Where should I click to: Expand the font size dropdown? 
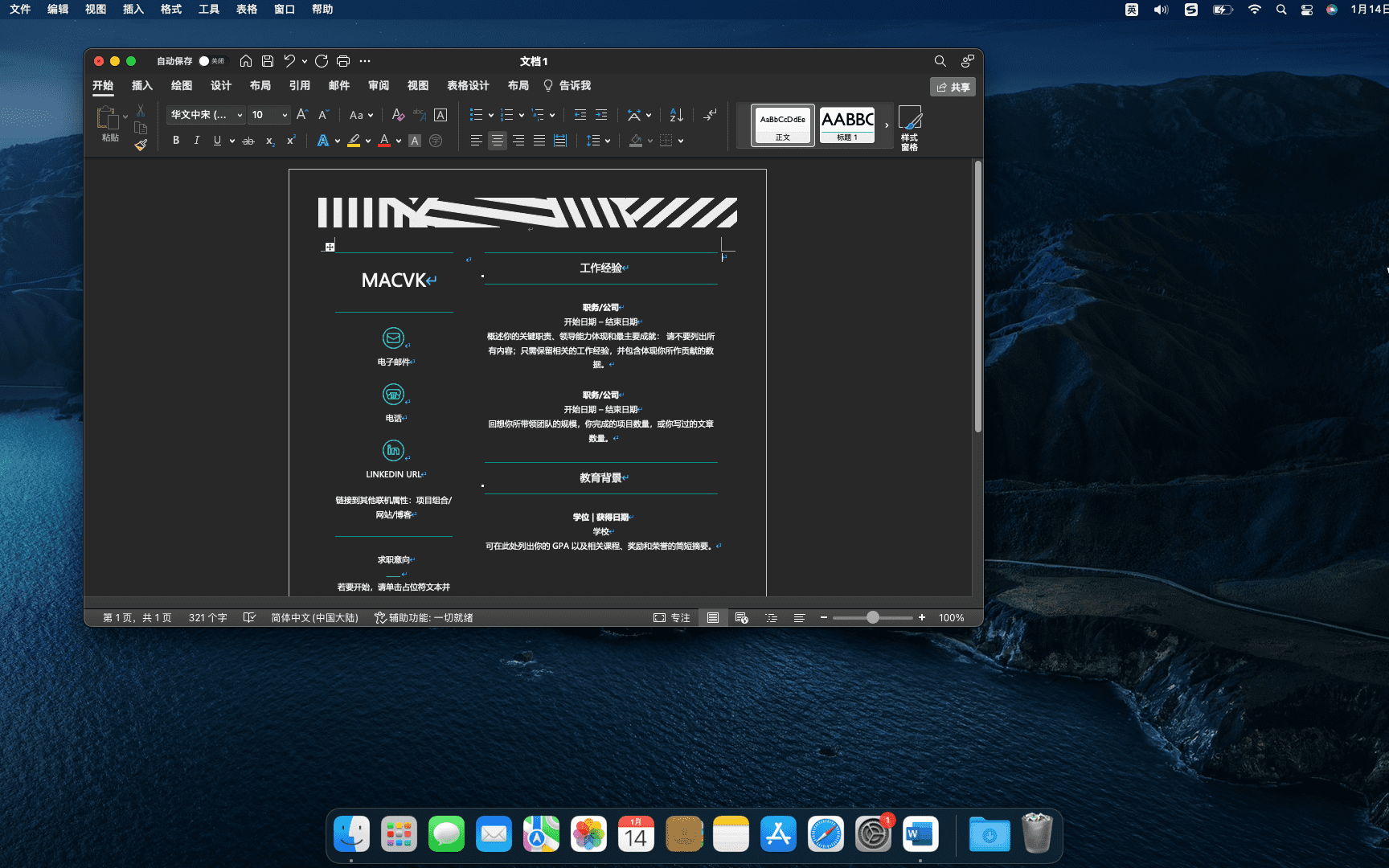269,115
